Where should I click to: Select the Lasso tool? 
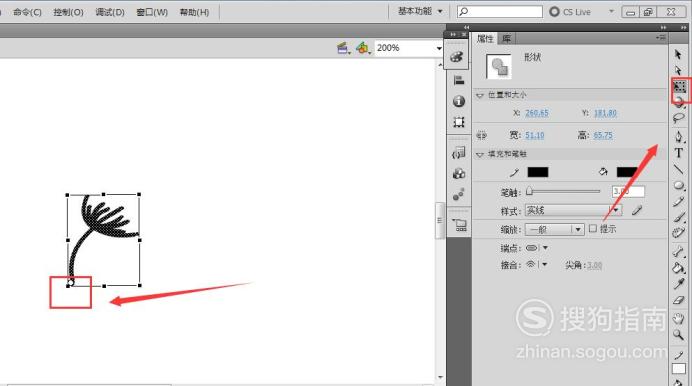(x=679, y=118)
